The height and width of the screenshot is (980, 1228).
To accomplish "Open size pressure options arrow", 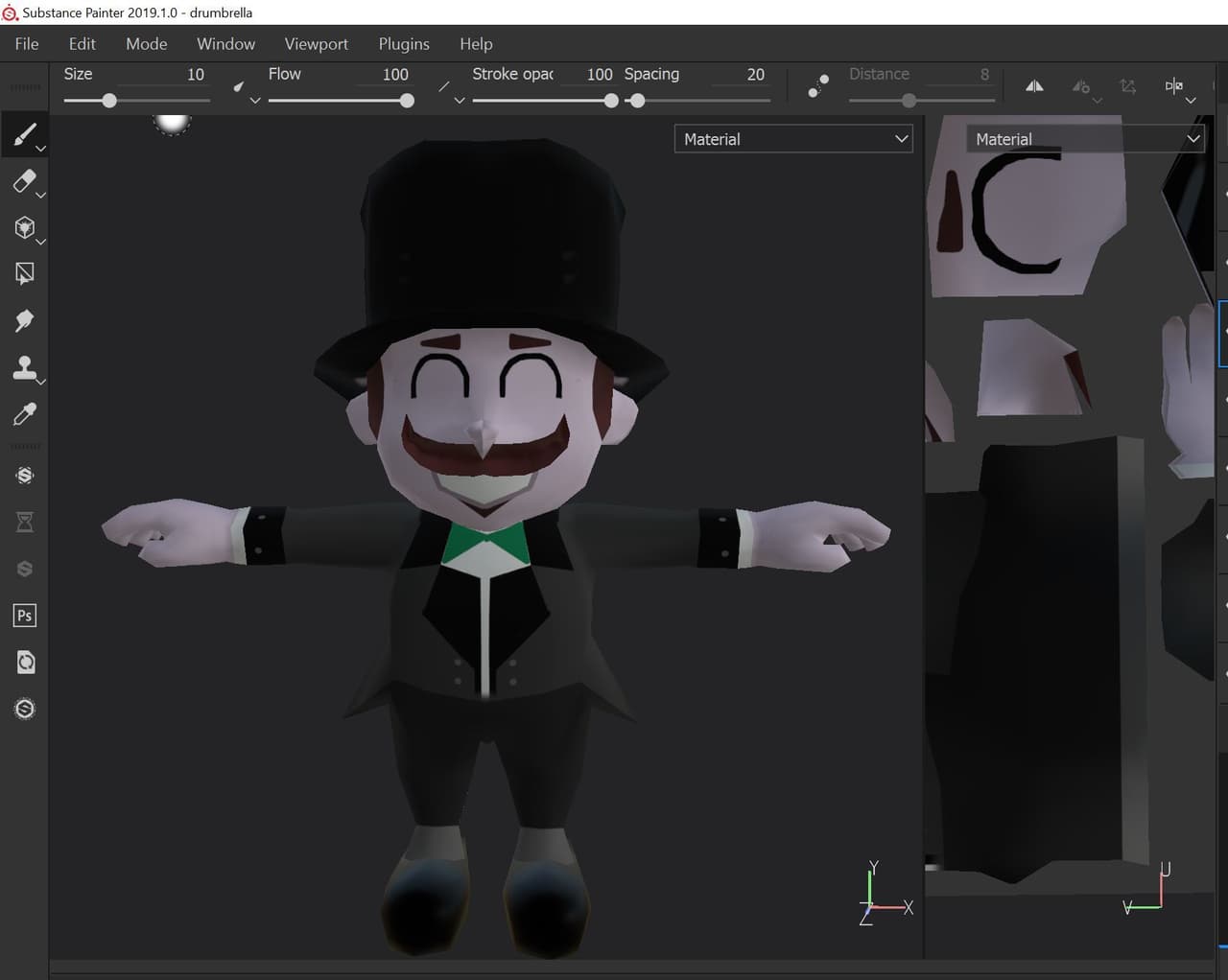I will click(255, 100).
